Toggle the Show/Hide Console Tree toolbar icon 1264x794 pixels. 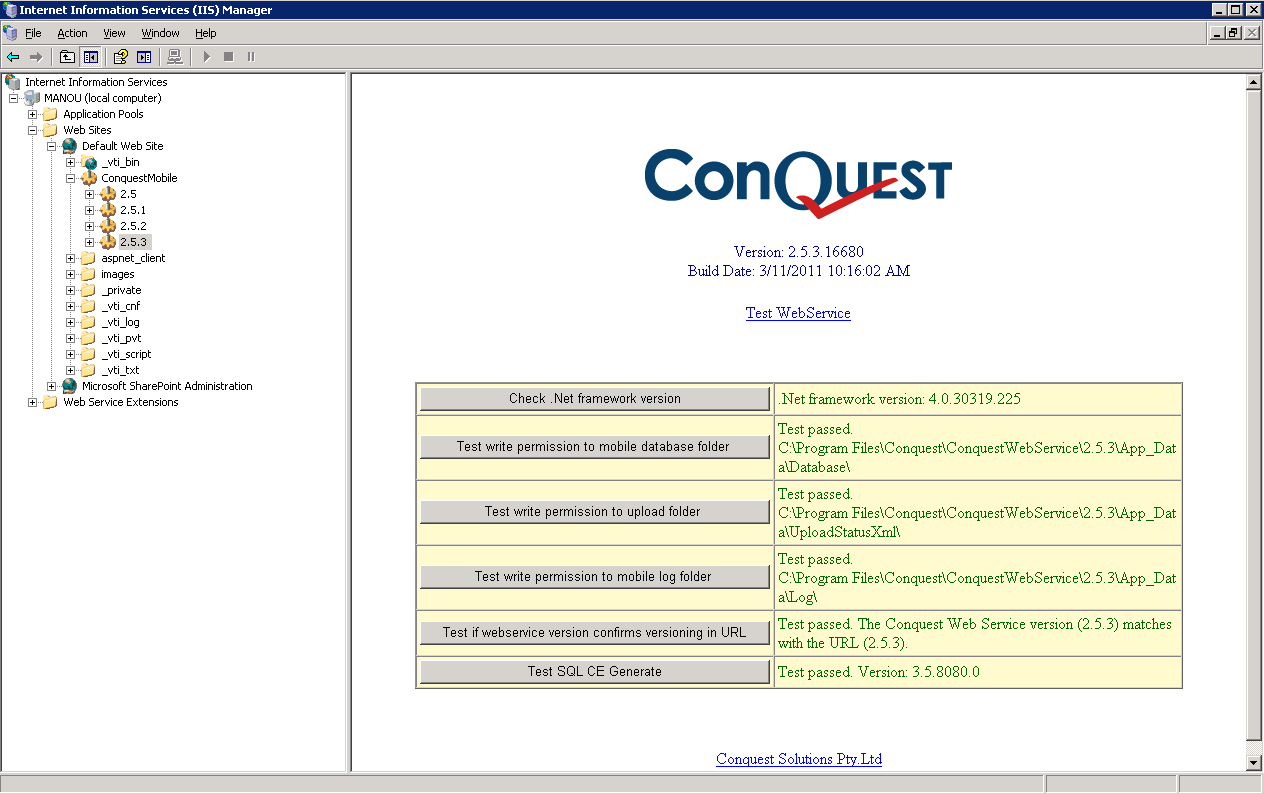(90, 57)
